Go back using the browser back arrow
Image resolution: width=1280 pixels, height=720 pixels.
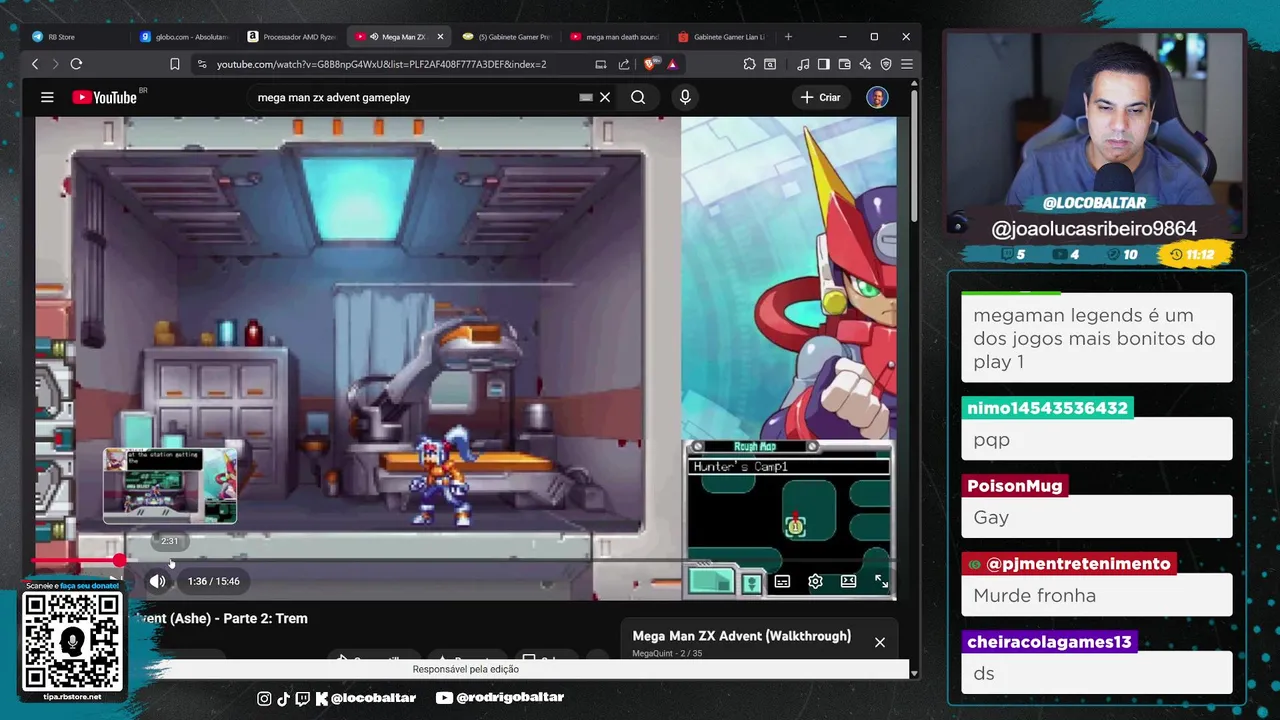[35, 64]
